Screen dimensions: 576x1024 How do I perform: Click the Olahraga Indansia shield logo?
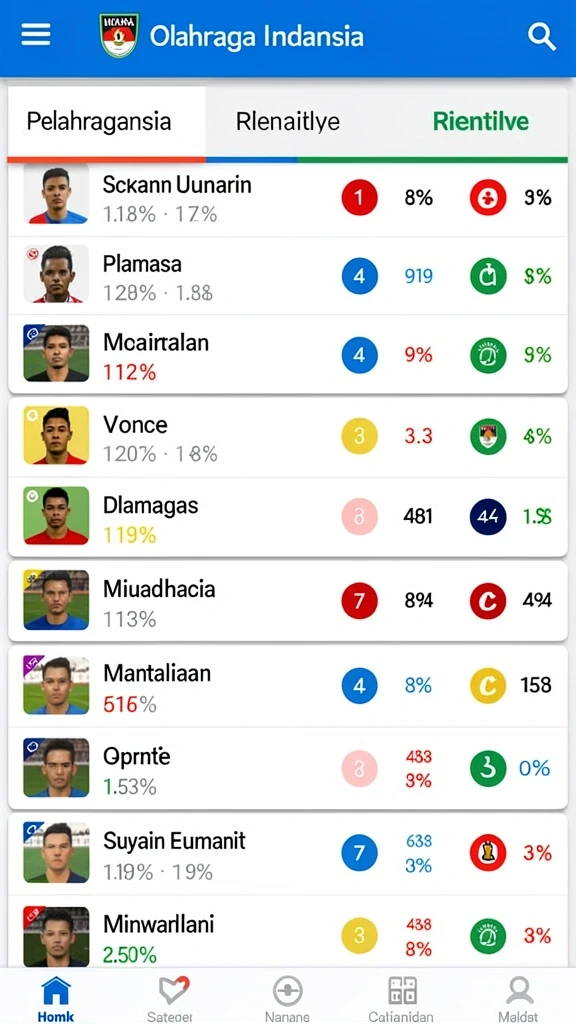point(119,36)
